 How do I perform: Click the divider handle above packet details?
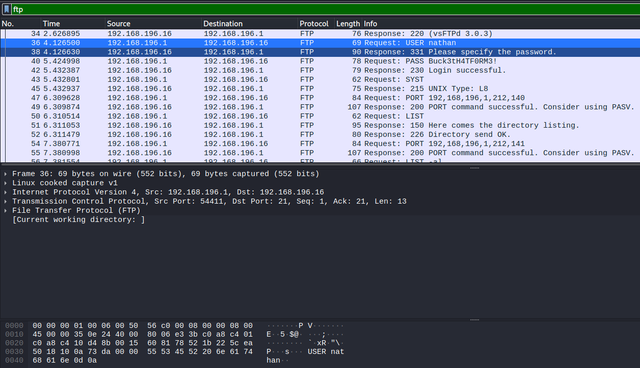click(x=474, y=168)
